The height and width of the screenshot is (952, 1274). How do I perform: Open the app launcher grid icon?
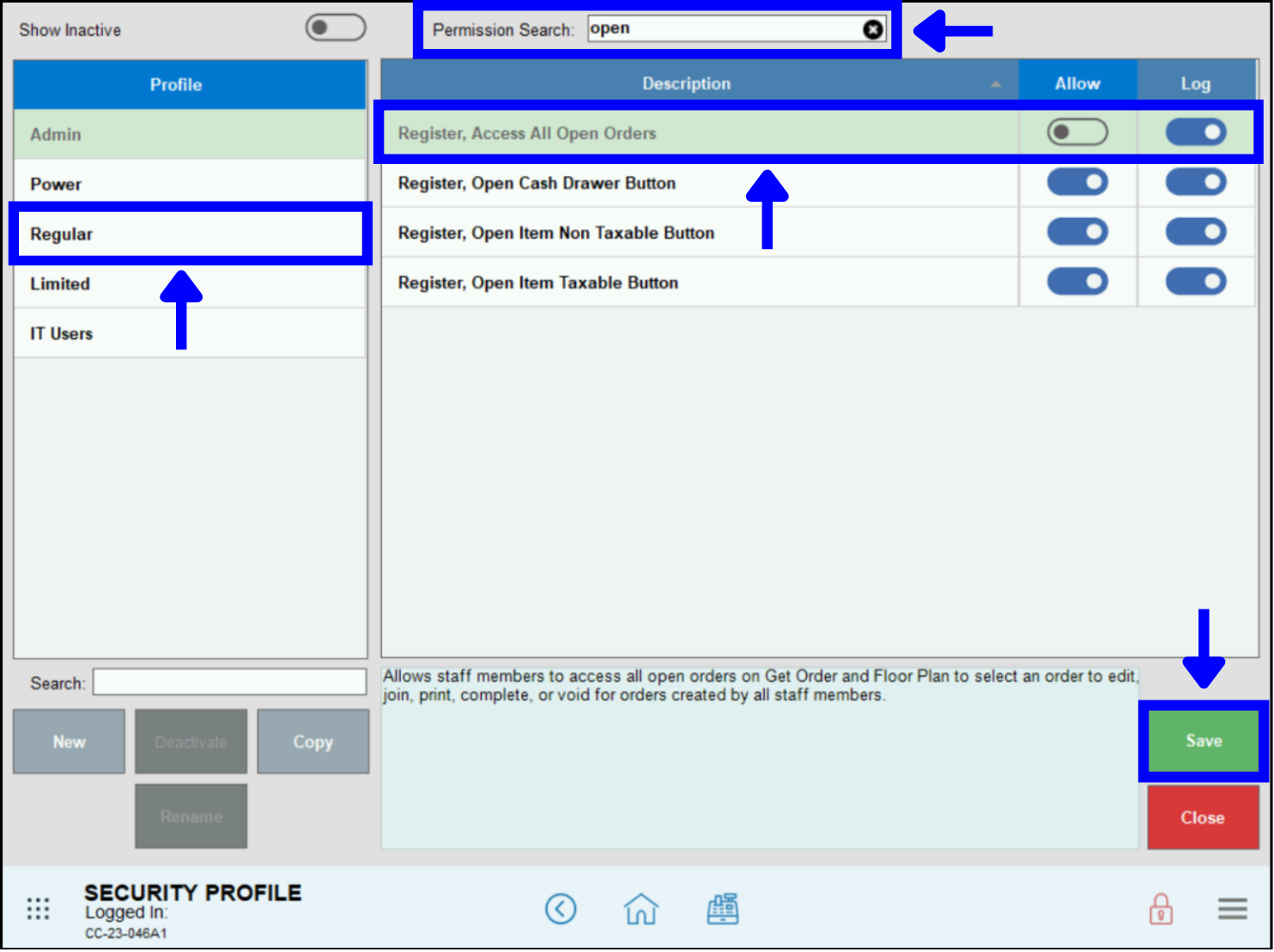click(38, 907)
